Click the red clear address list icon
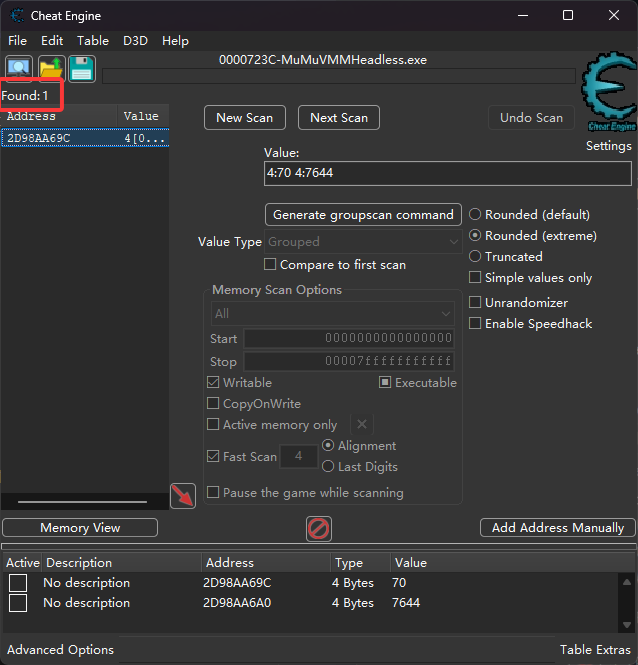The image size is (638, 665). [319, 528]
